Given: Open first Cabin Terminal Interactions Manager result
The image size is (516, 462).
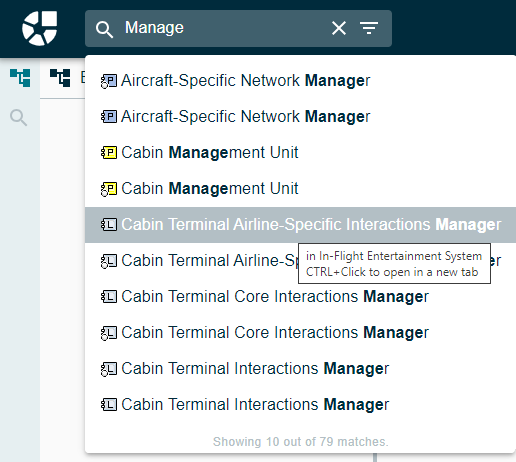Looking at the screenshot, I should coord(300,369).
